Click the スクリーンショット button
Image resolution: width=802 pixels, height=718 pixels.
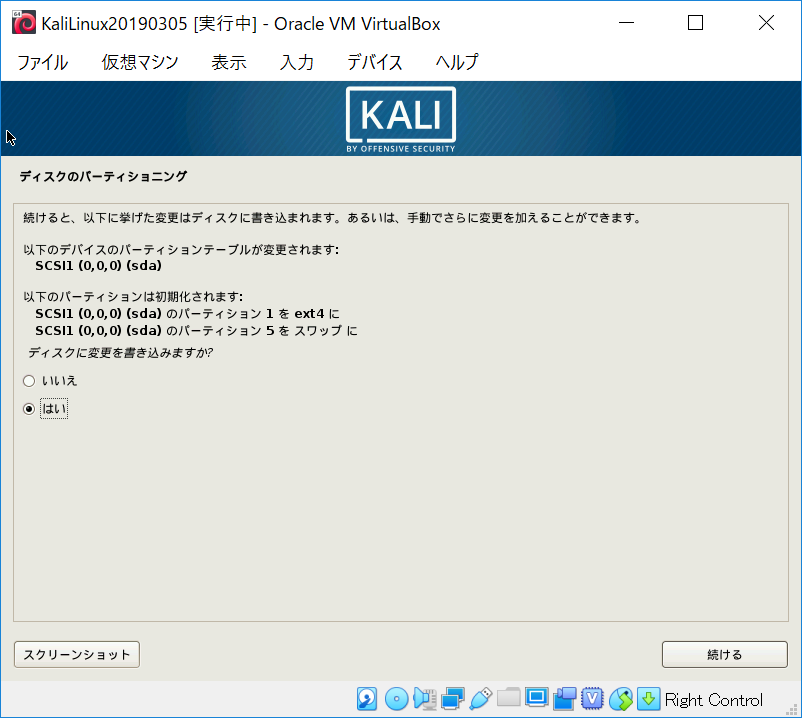point(77,655)
